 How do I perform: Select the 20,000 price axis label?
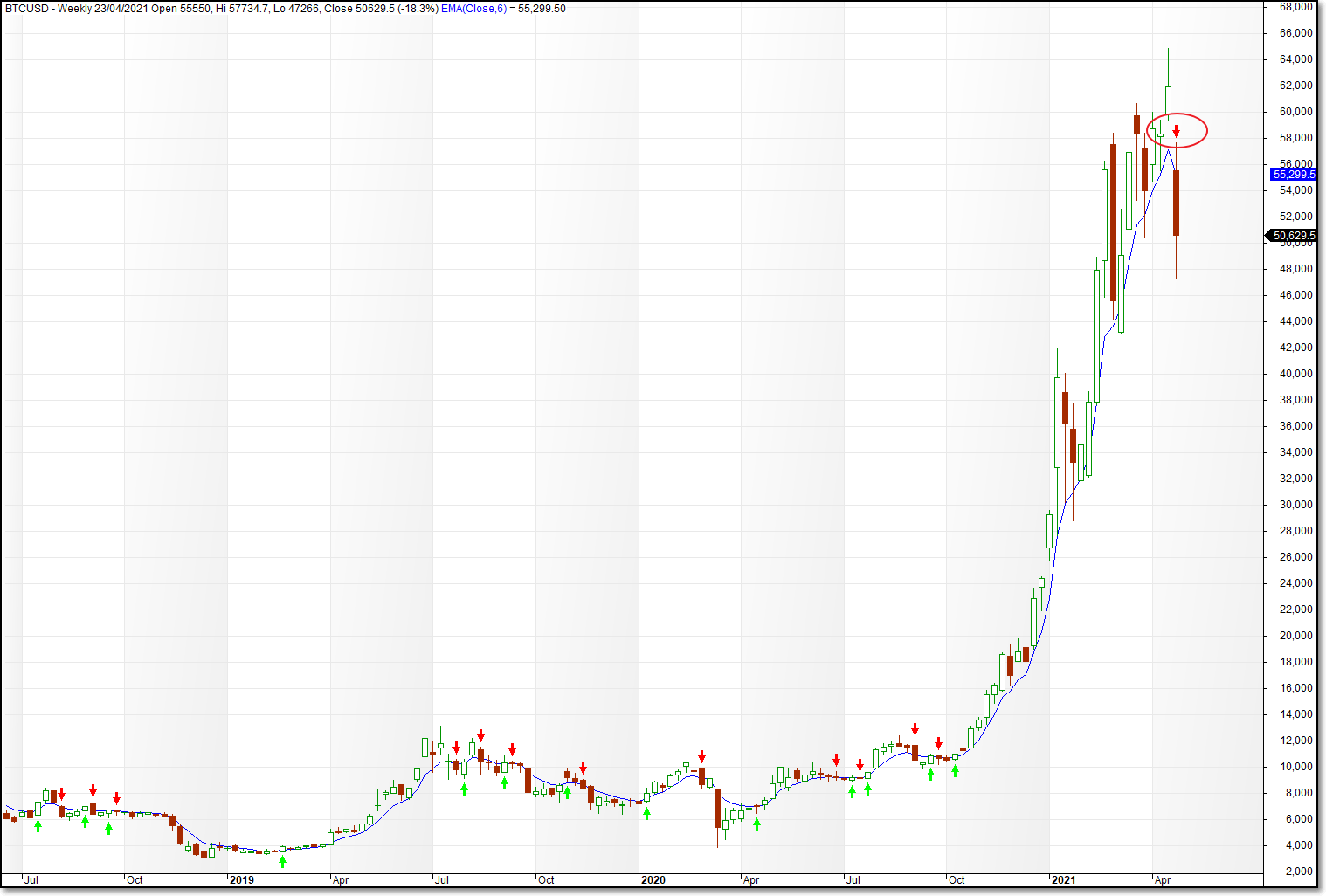pyautogui.click(x=1296, y=636)
